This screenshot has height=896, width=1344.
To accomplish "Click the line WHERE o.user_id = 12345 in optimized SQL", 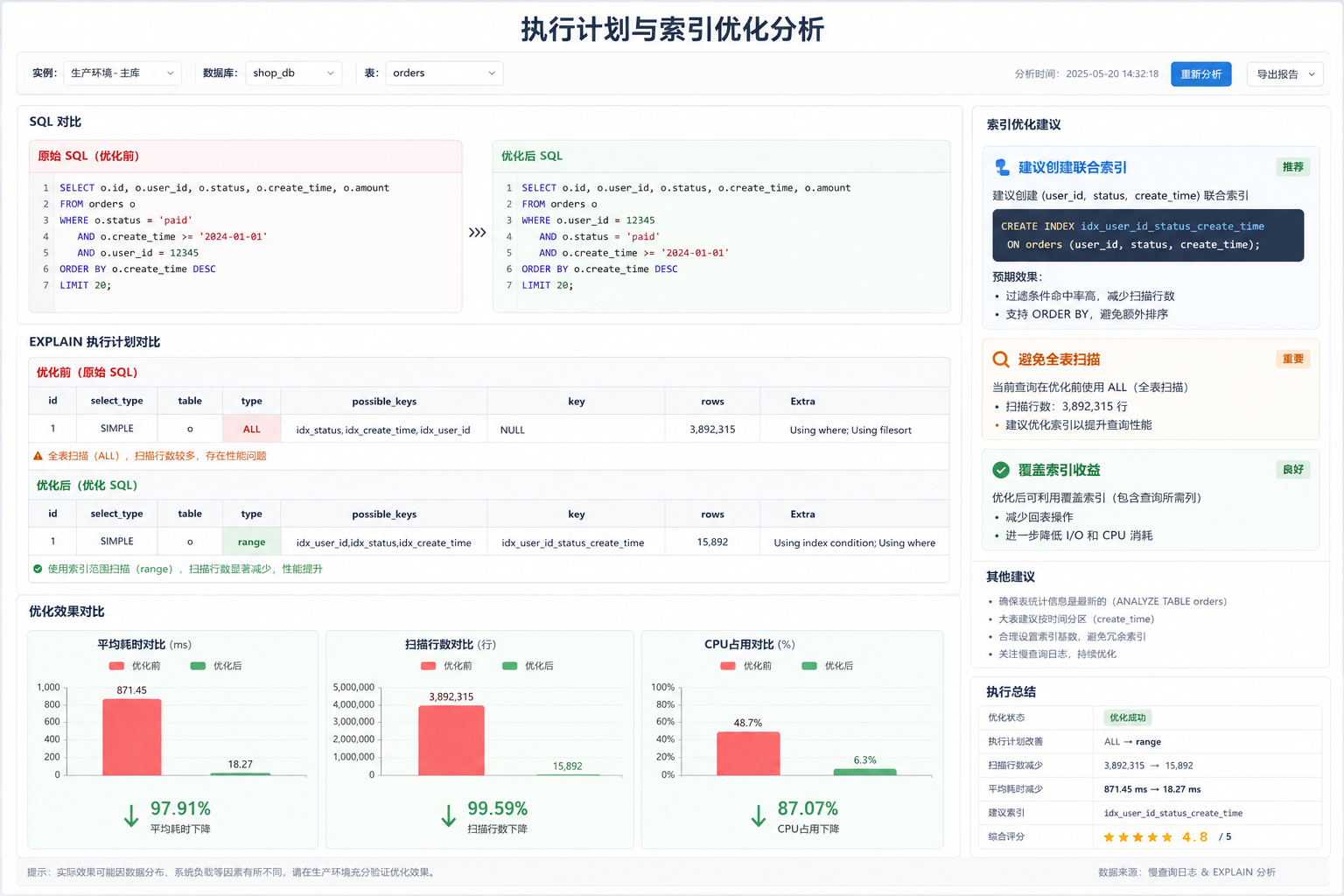I will tap(588, 220).
